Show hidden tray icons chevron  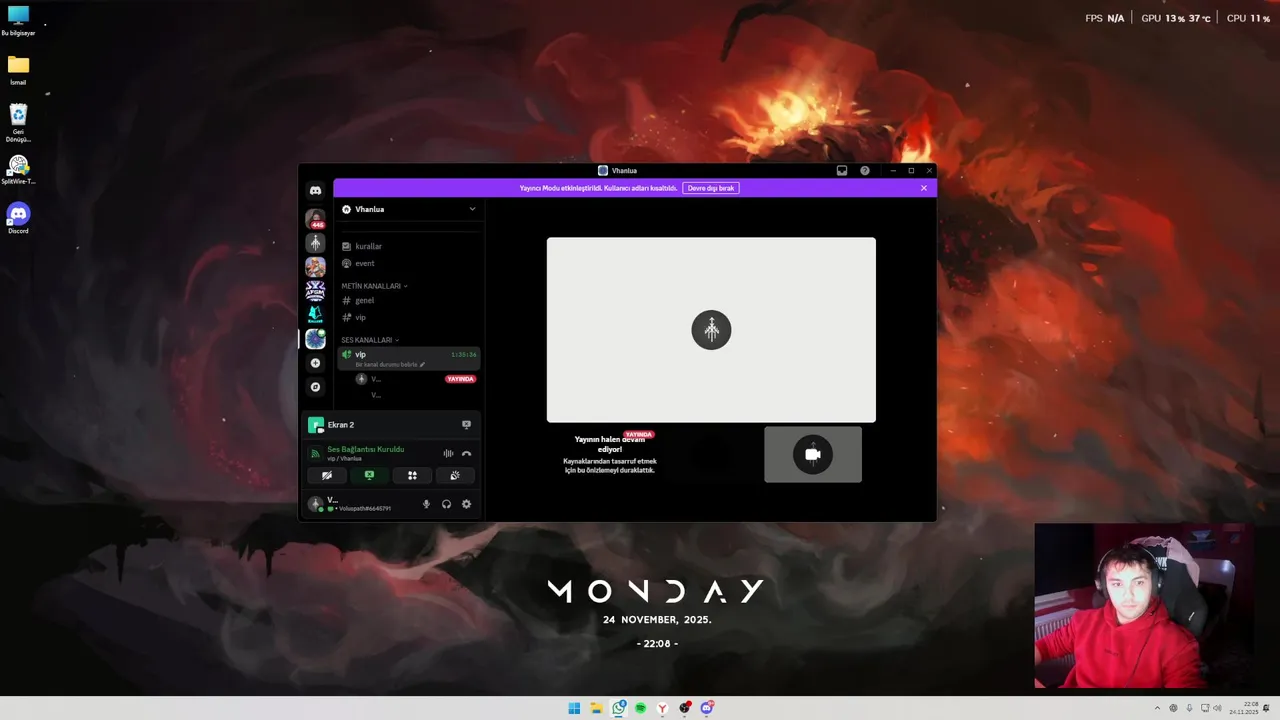pos(1157,708)
